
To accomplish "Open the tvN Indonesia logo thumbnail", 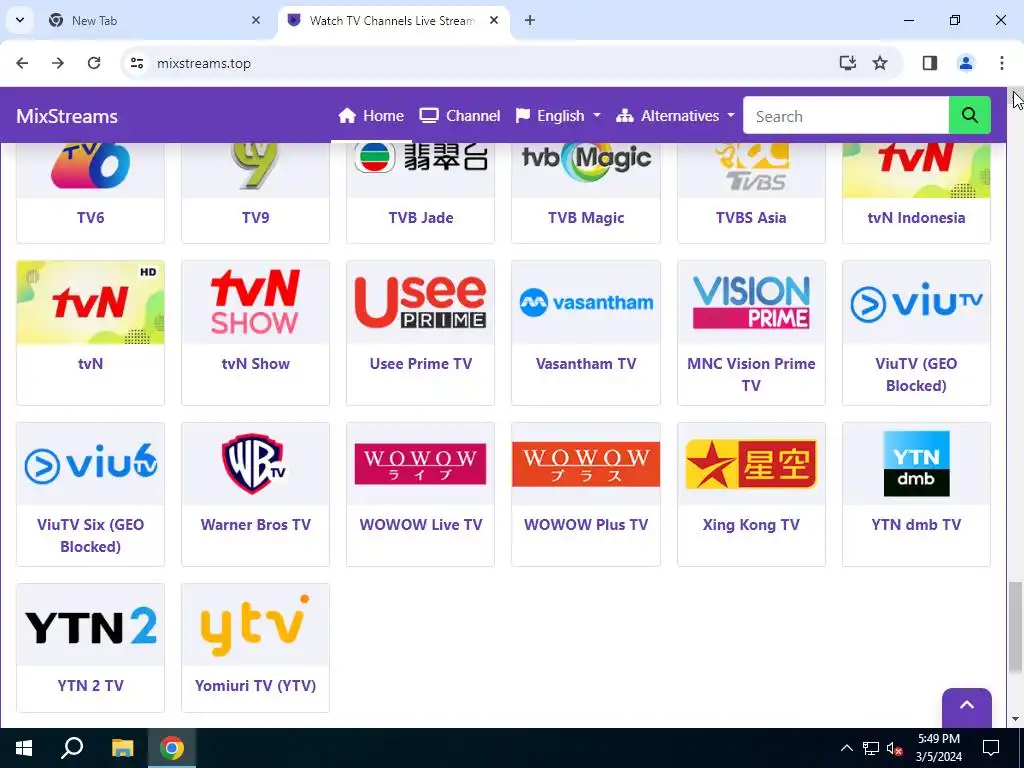I will pyautogui.click(x=916, y=168).
